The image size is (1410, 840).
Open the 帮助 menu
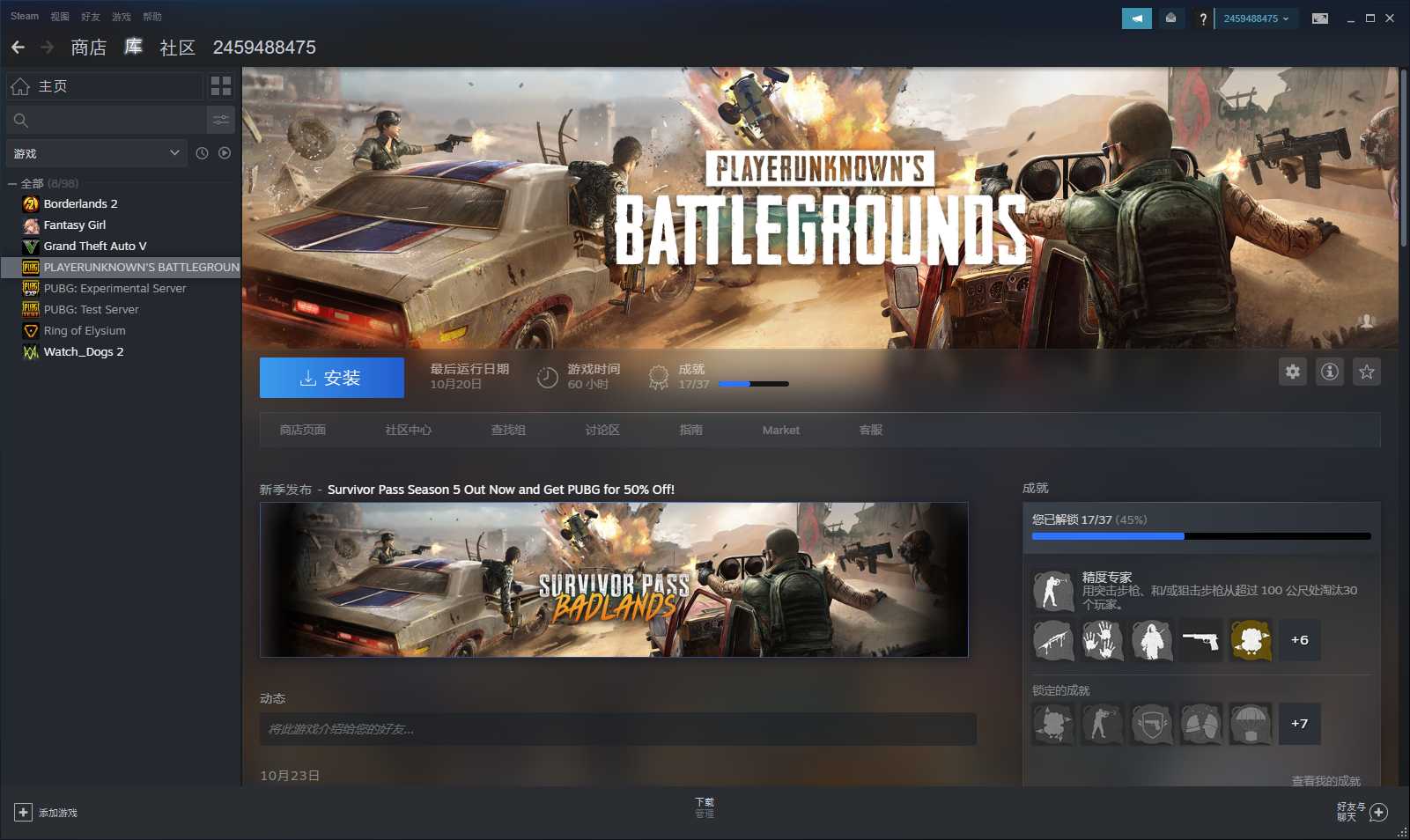[x=152, y=17]
